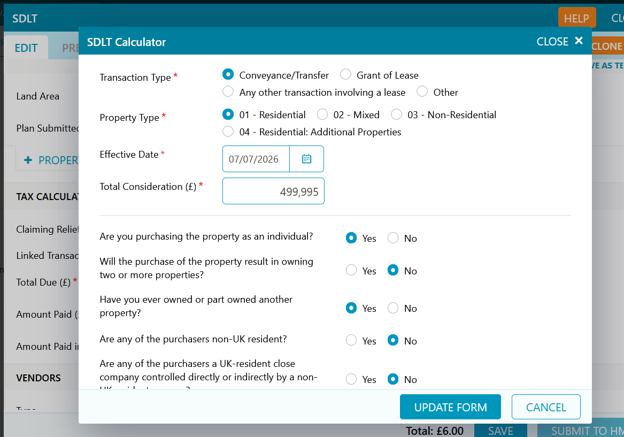The width and height of the screenshot is (624, 437).
Task: Switch to the EDIT tab
Action: [x=26, y=48]
